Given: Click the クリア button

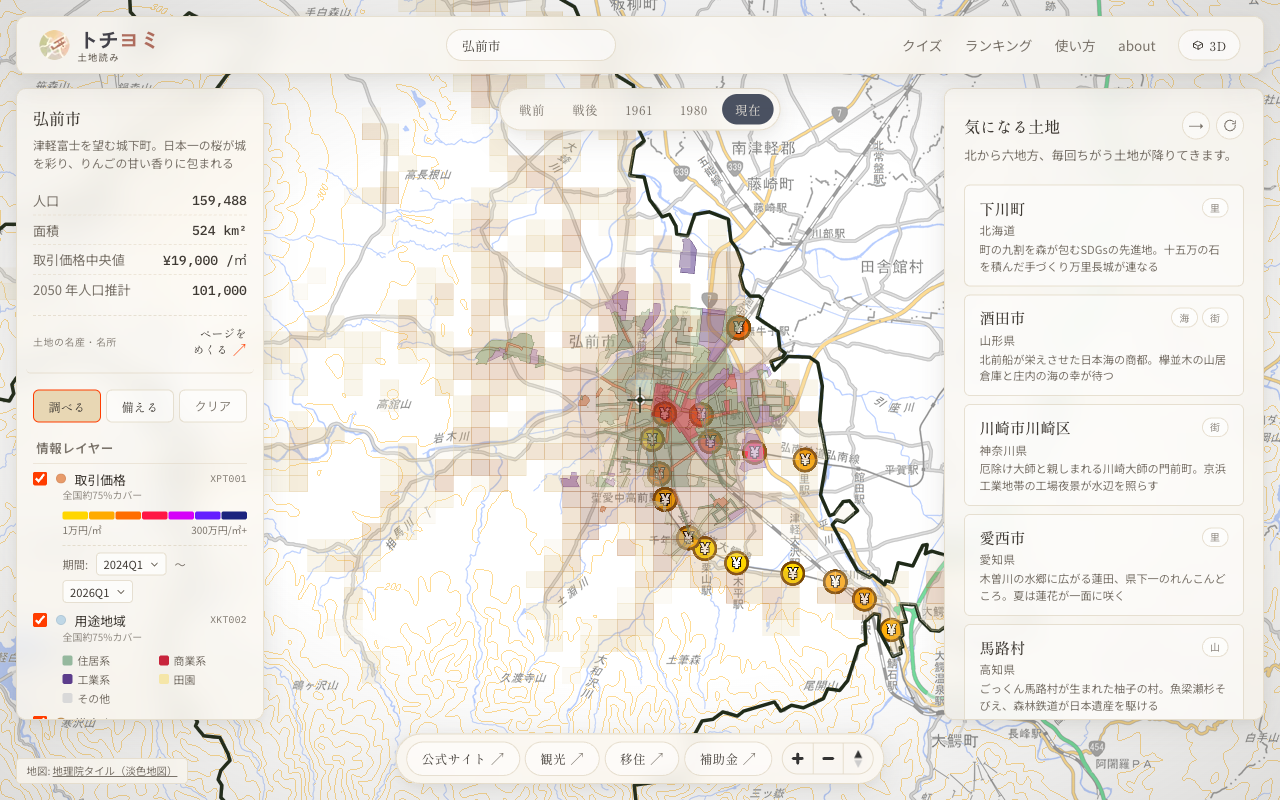Looking at the screenshot, I should (x=213, y=406).
